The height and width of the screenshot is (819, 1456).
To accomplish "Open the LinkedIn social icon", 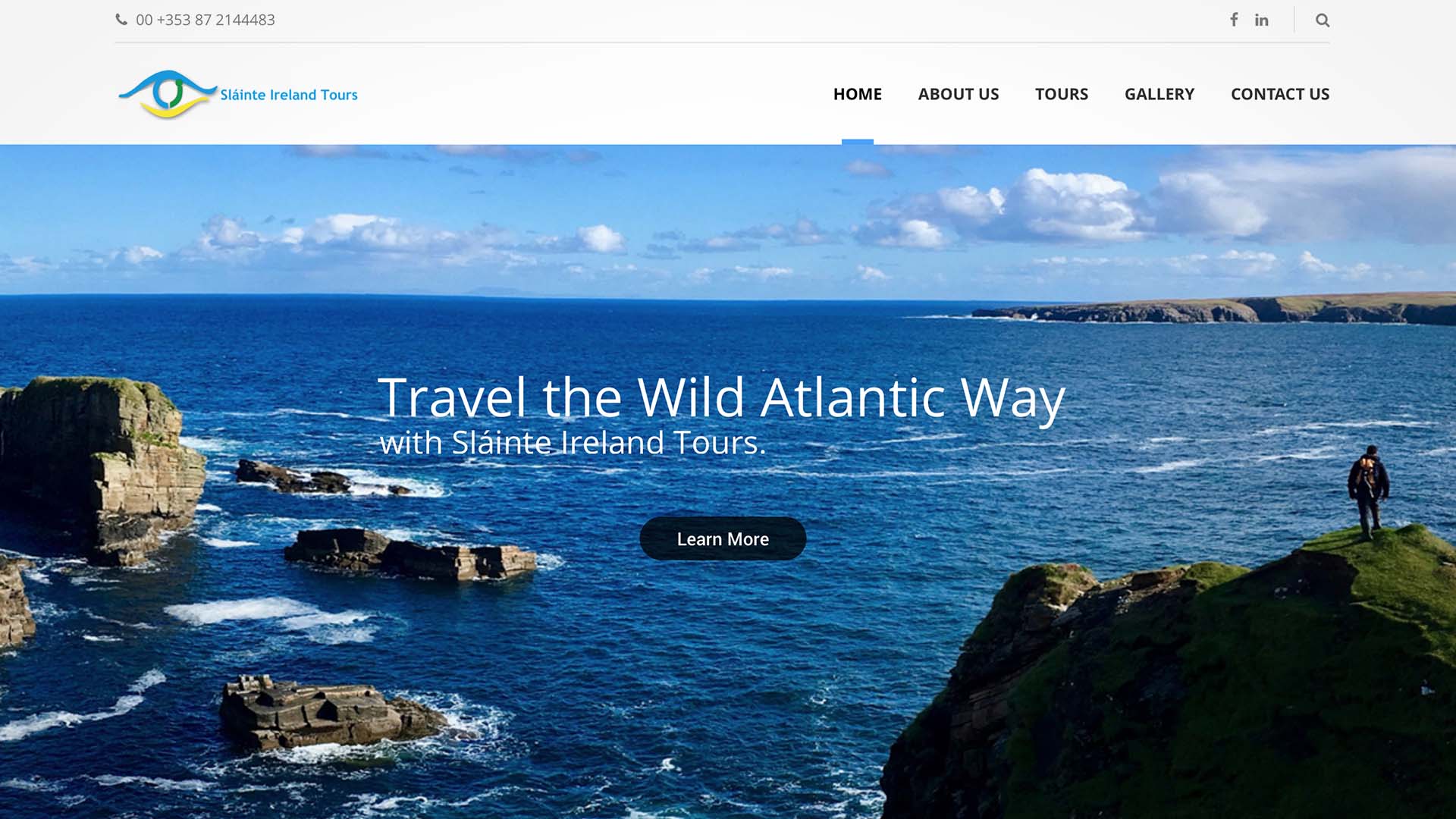I will point(1261,20).
